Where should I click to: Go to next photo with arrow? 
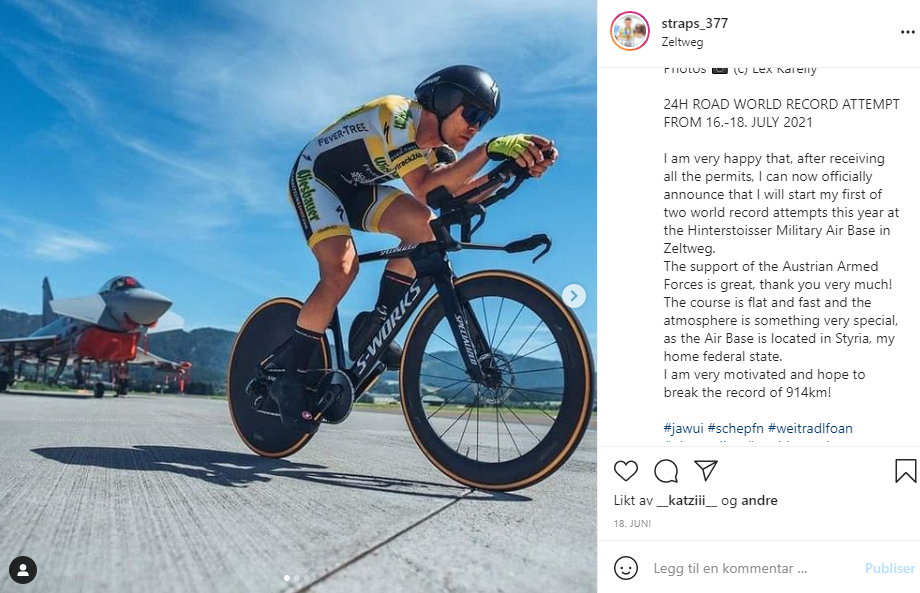coord(574,295)
